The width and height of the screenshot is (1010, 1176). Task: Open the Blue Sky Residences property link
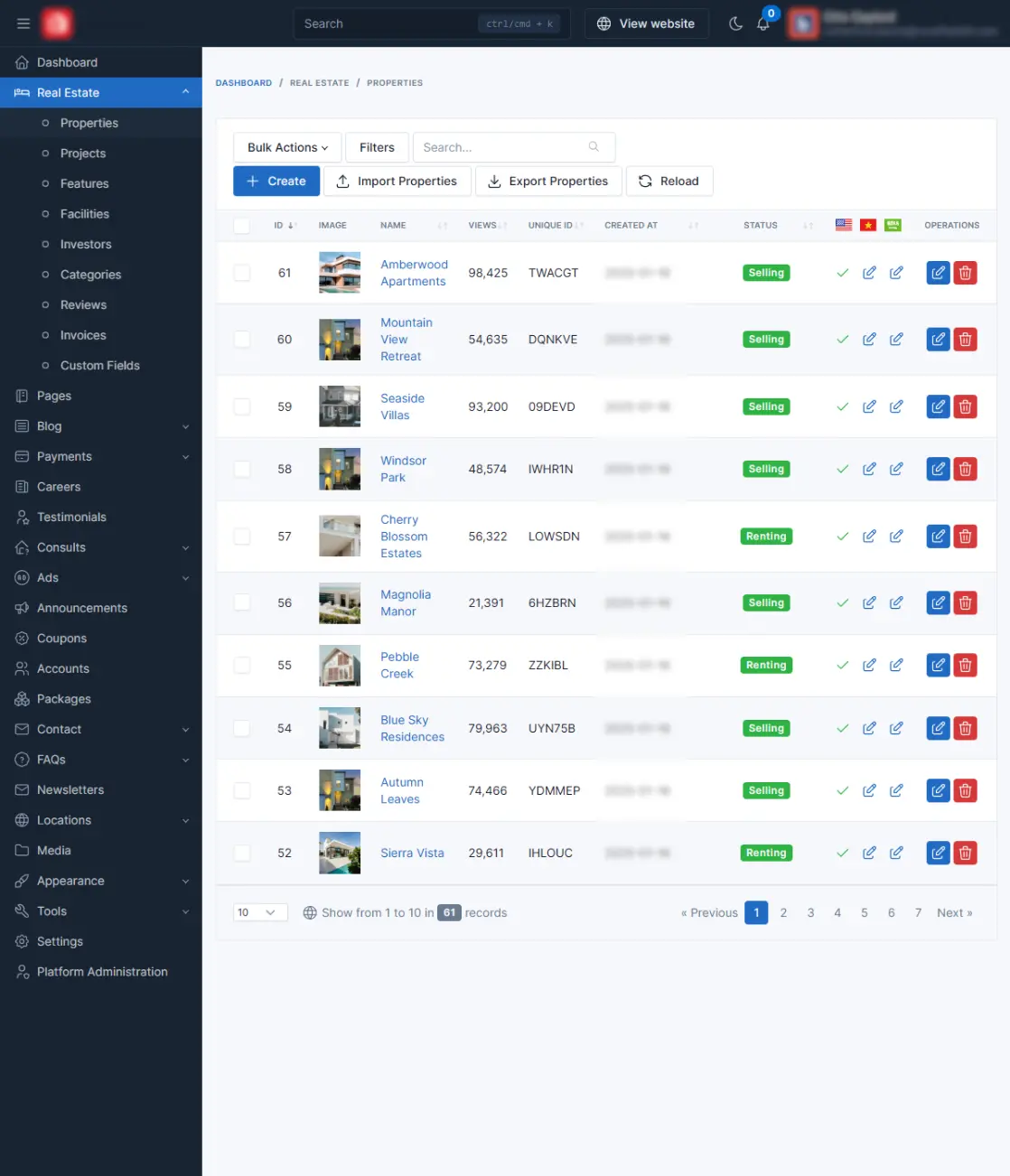pos(412,728)
